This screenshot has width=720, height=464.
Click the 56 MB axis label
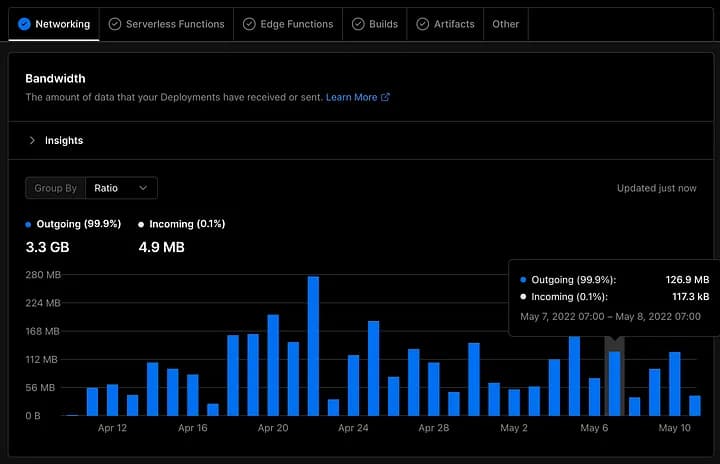(x=40, y=388)
